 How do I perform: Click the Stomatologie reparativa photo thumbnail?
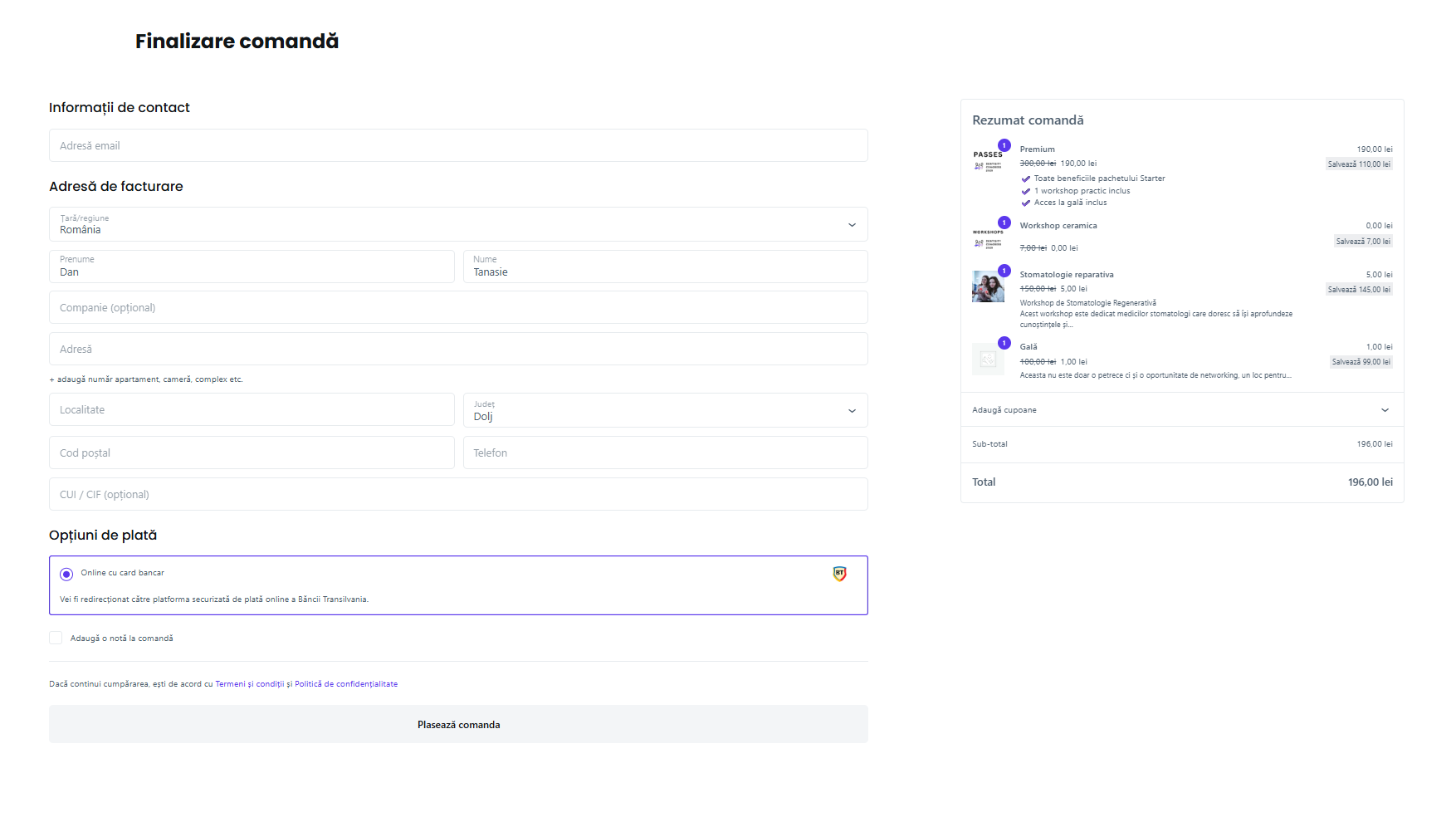coord(988,286)
